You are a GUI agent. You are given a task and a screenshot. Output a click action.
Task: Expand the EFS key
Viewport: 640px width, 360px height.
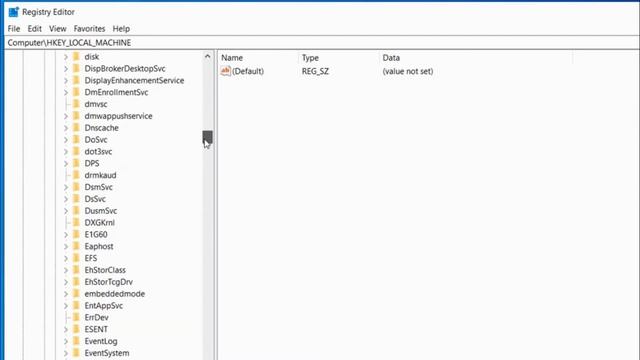[66, 258]
